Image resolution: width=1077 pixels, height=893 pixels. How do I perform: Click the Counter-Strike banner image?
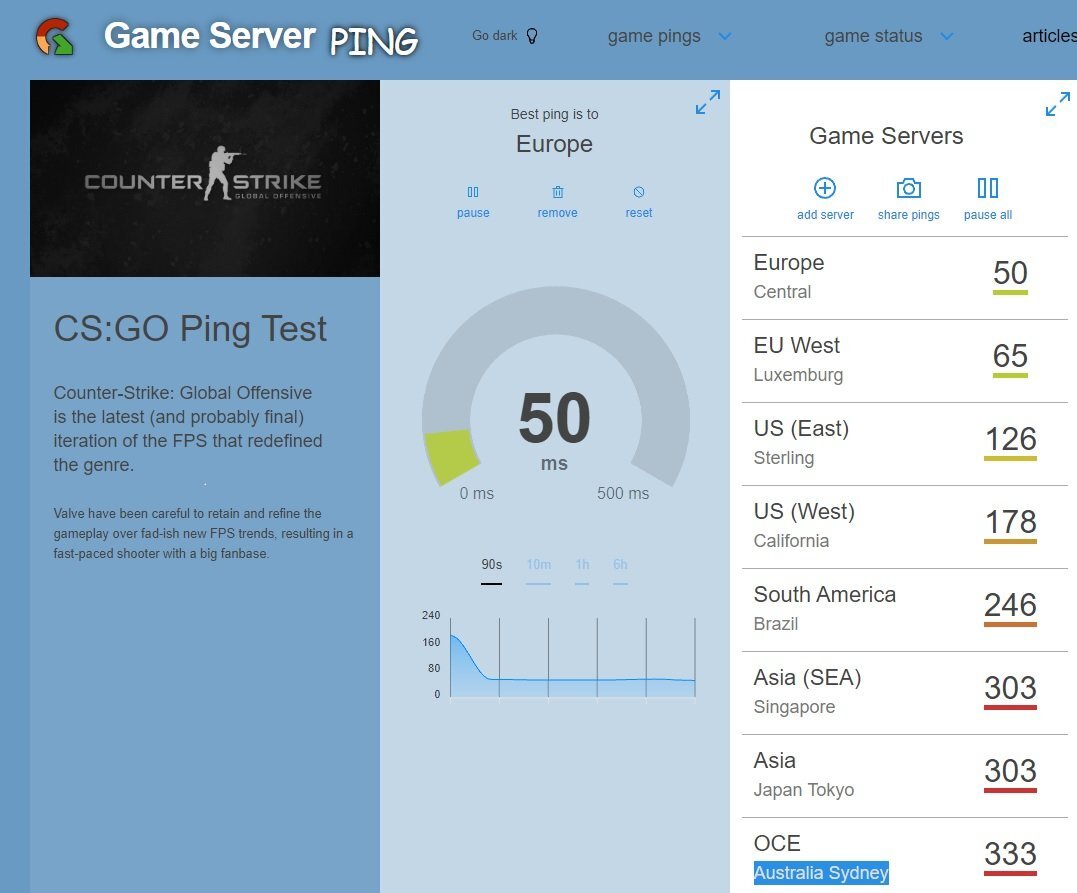[205, 179]
